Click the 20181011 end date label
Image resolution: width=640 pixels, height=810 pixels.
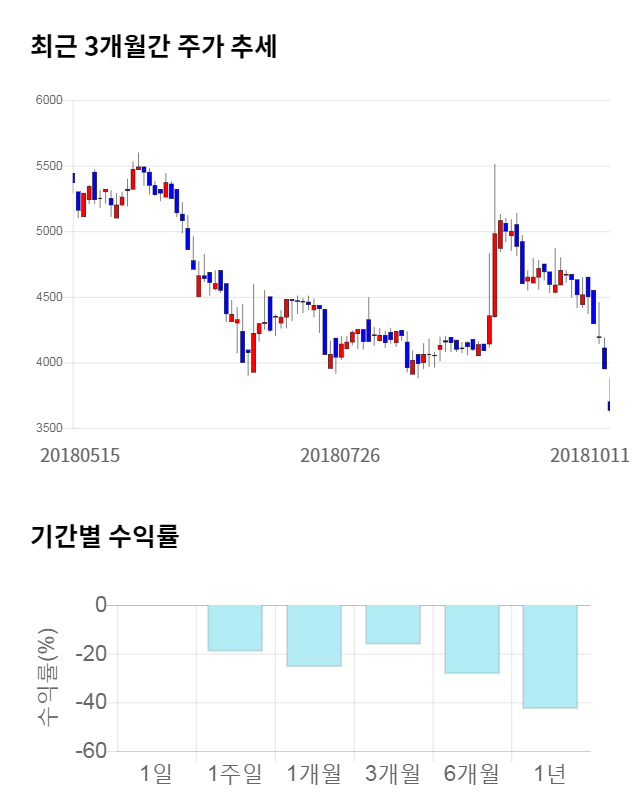589,455
